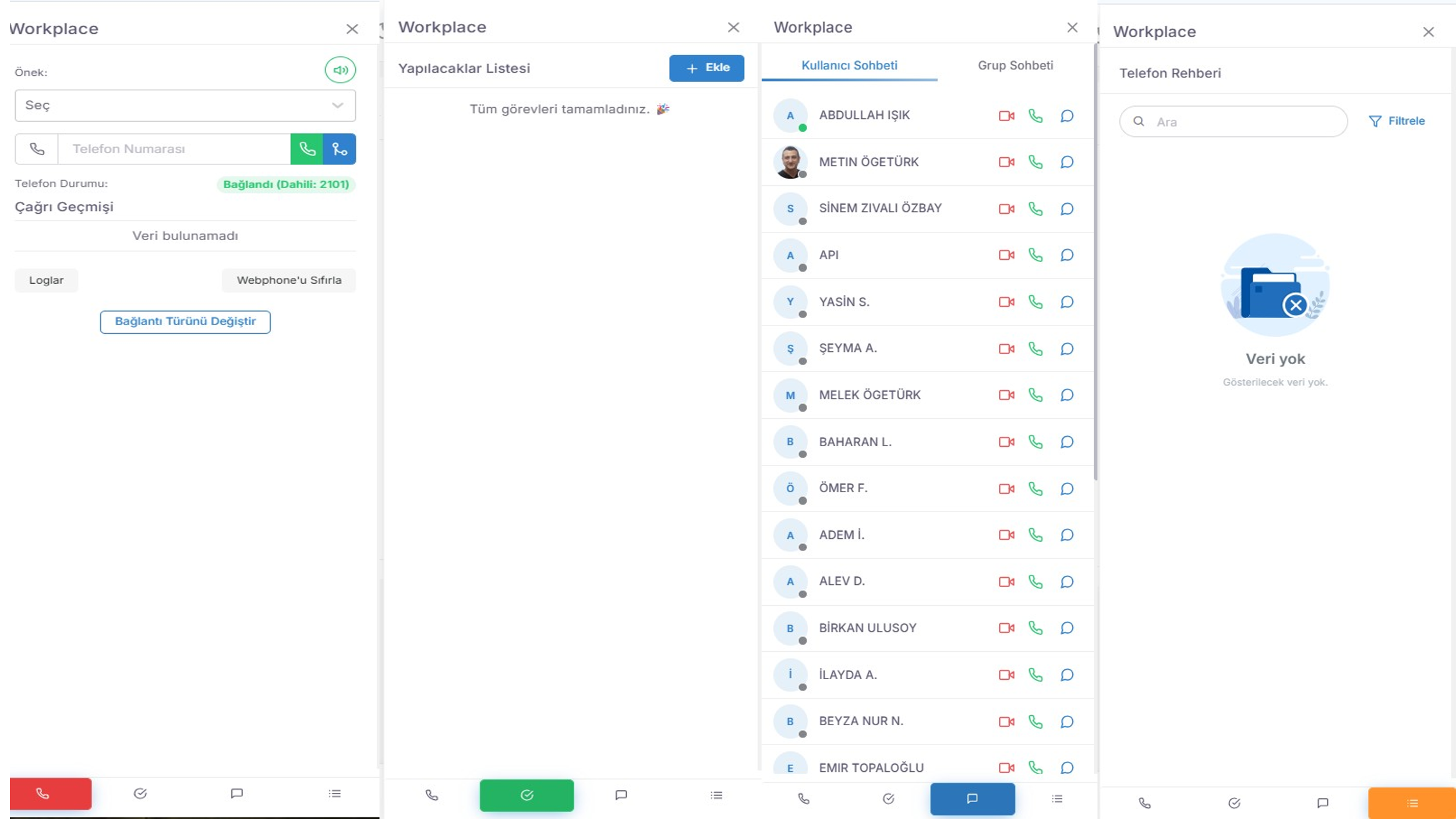The image size is (1456, 819).
Task: Click the Ara search field
Action: [1234, 122]
